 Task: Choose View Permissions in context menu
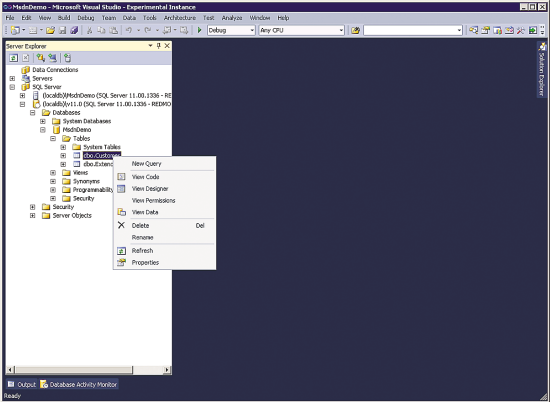165,201
